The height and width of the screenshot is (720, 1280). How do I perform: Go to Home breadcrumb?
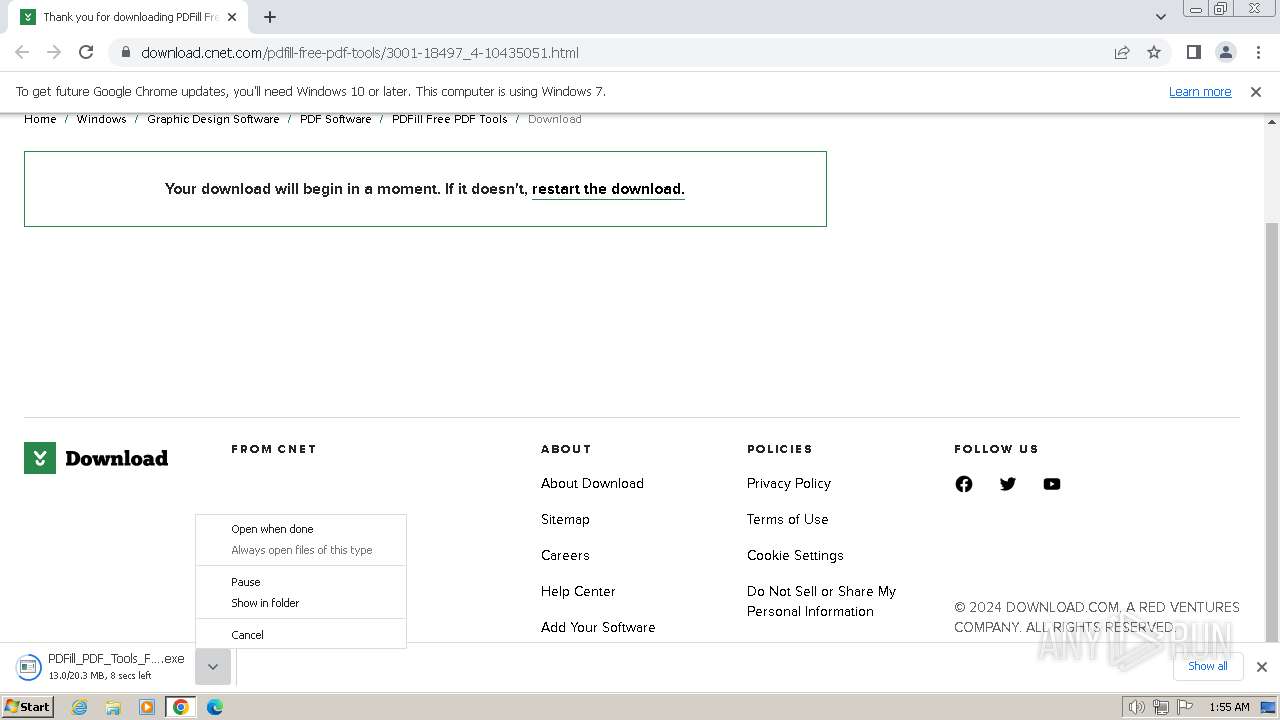pyautogui.click(x=40, y=119)
